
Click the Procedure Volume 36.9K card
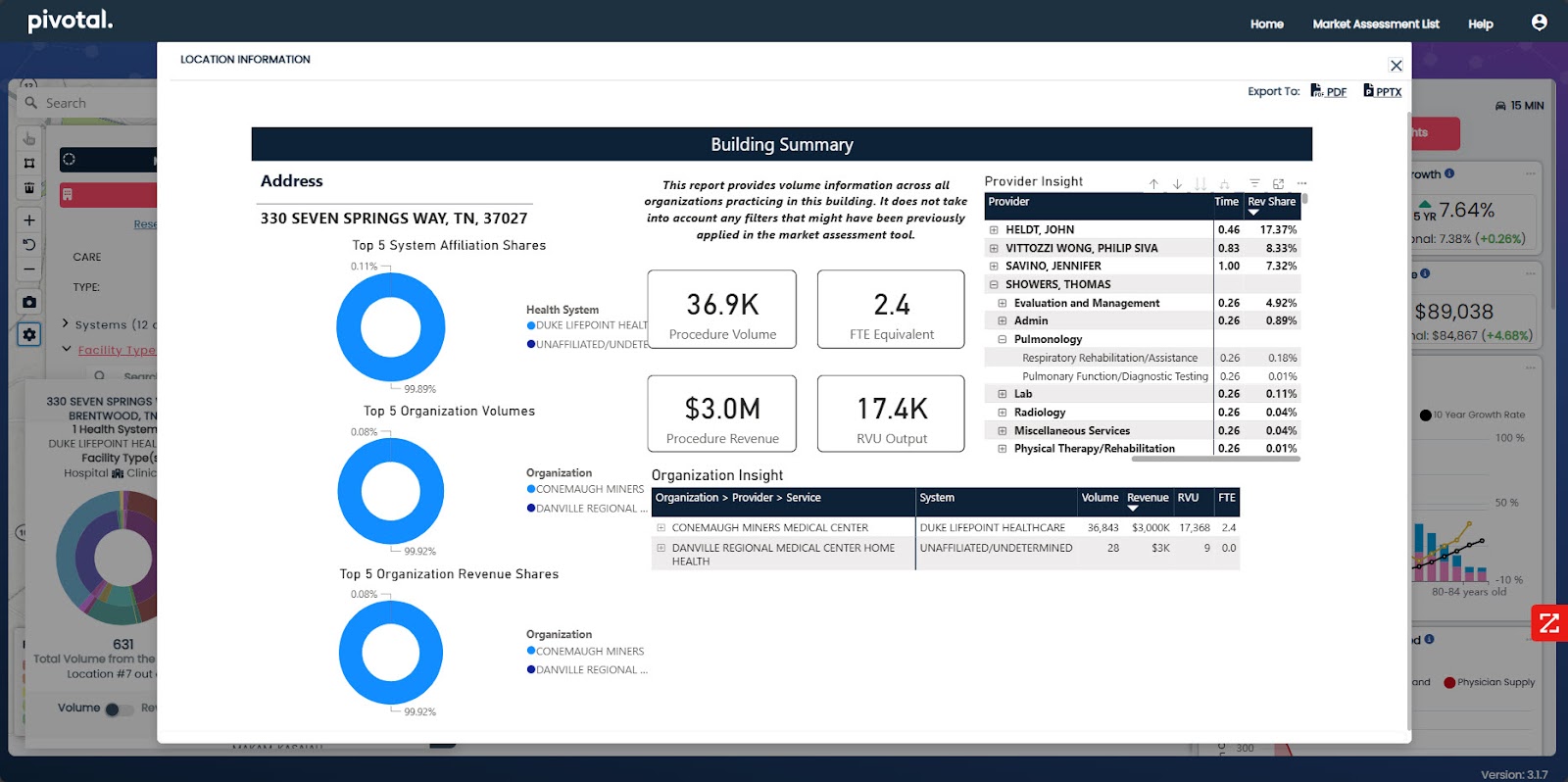[722, 310]
